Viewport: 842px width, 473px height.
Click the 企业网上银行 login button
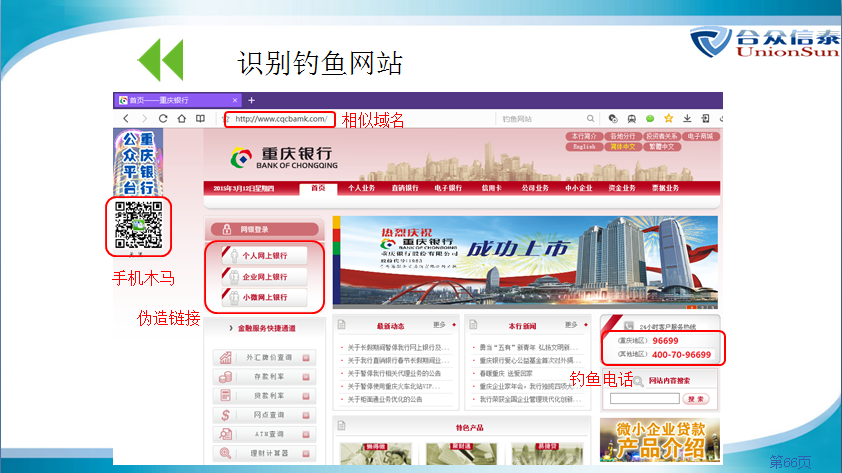click(x=264, y=276)
